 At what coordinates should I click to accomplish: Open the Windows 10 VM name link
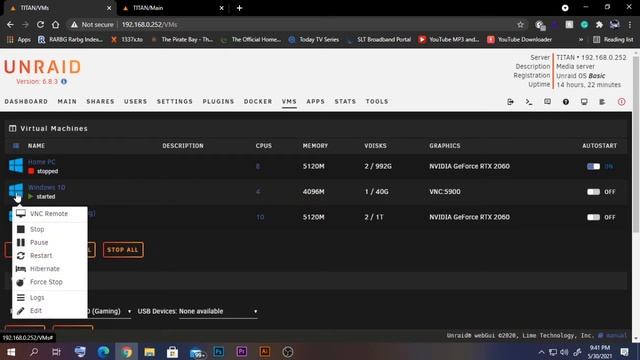tap(47, 187)
